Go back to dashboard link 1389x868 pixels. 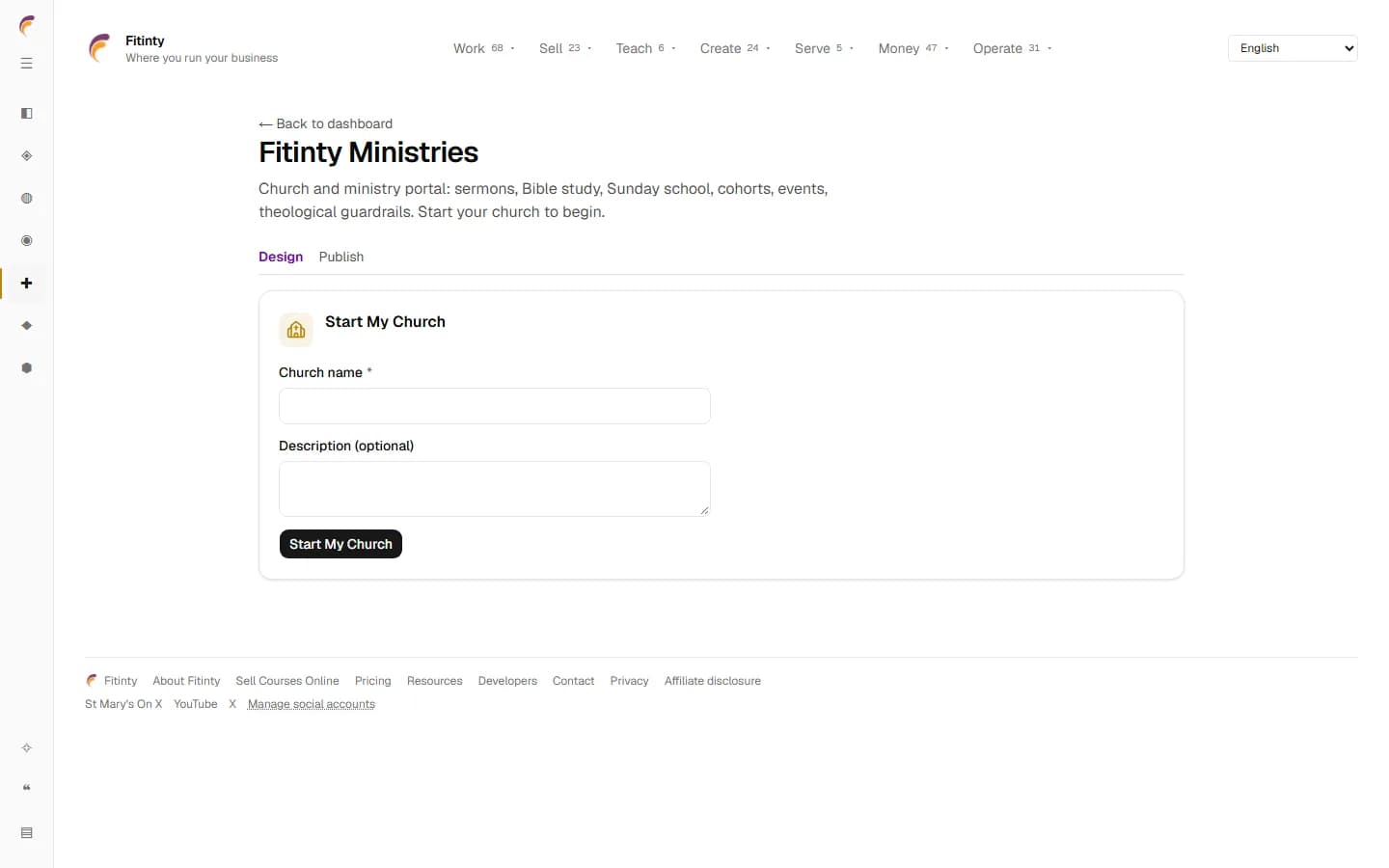point(326,123)
